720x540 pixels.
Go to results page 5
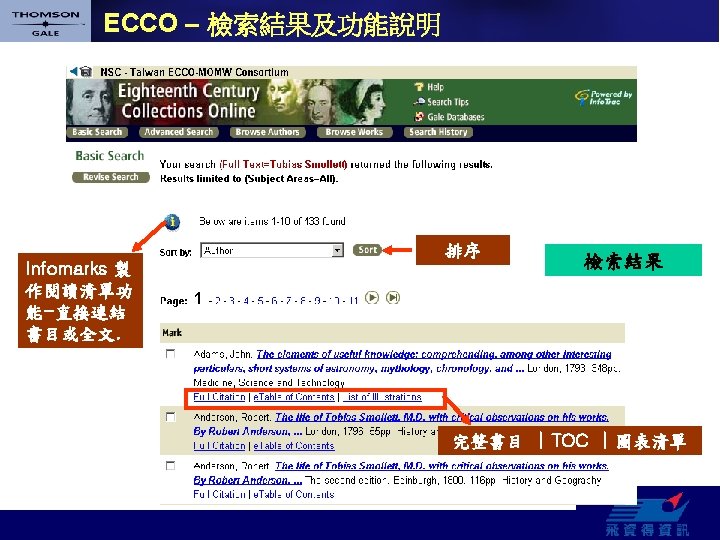(260, 301)
